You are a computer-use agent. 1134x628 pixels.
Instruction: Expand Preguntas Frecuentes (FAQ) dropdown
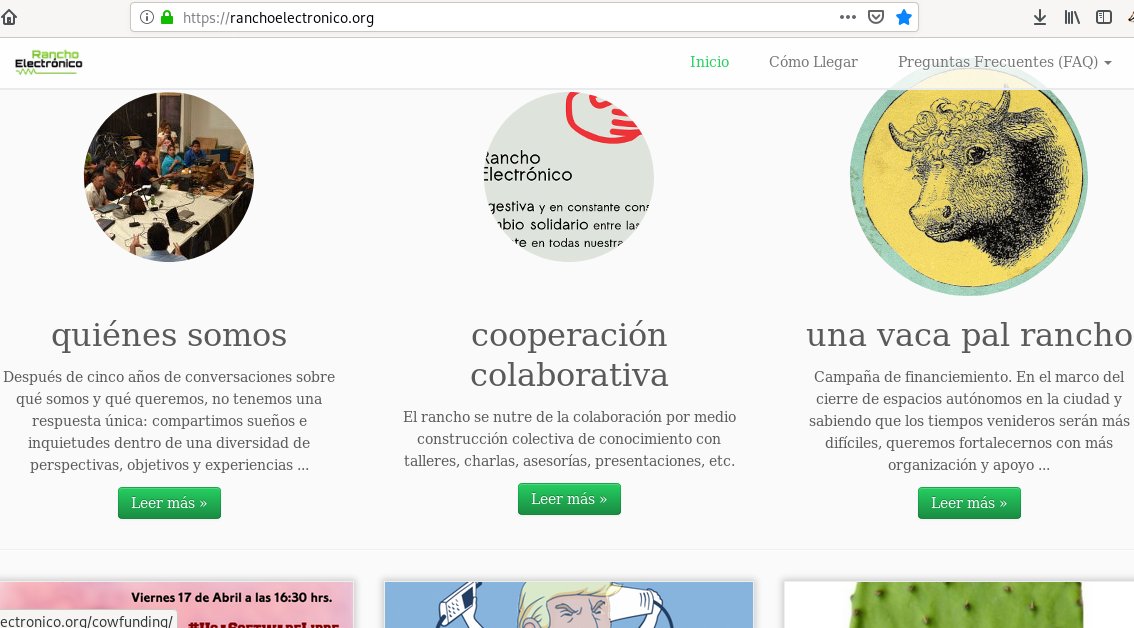(1005, 62)
